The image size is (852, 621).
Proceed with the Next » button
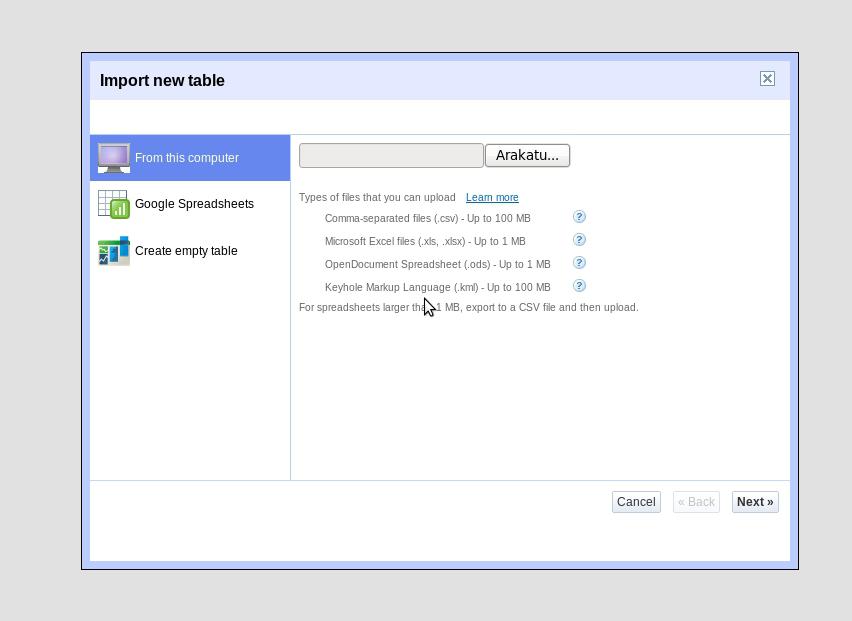[755, 502]
